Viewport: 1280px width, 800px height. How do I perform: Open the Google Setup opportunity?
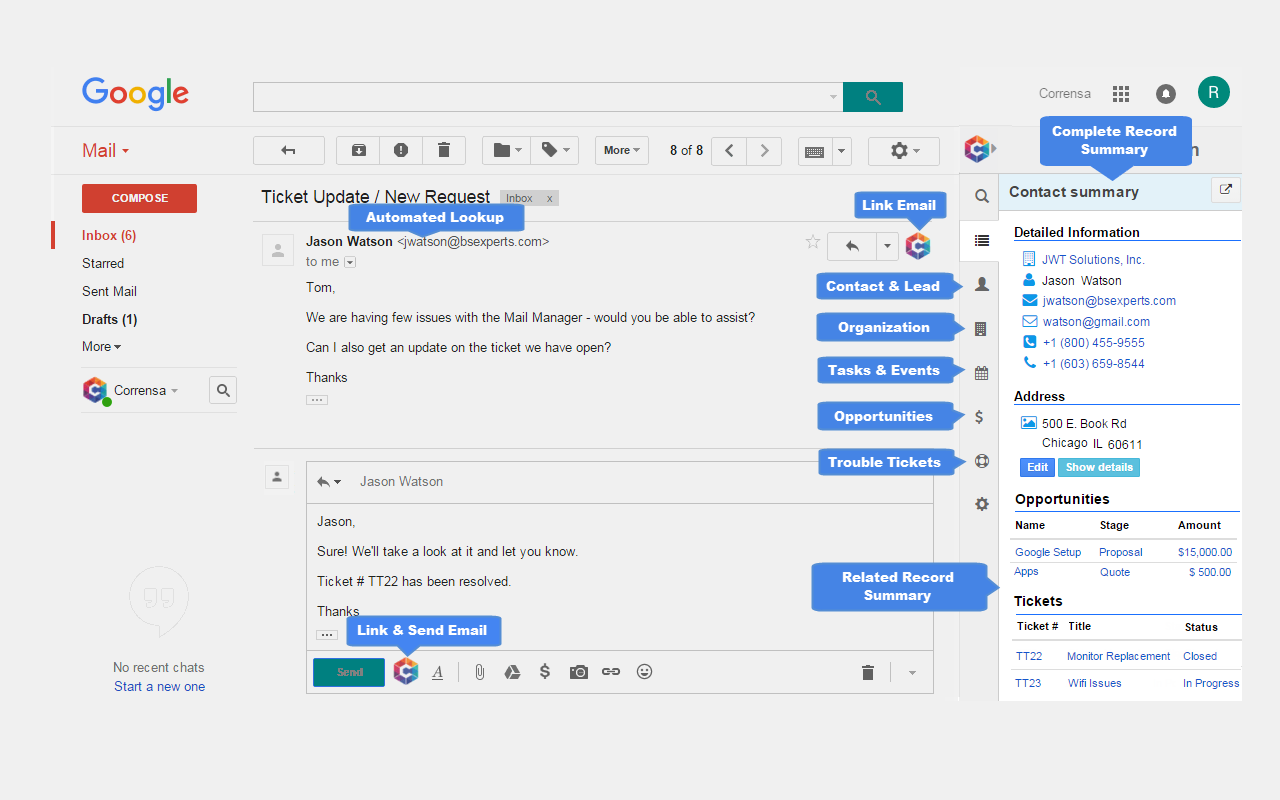point(1048,552)
